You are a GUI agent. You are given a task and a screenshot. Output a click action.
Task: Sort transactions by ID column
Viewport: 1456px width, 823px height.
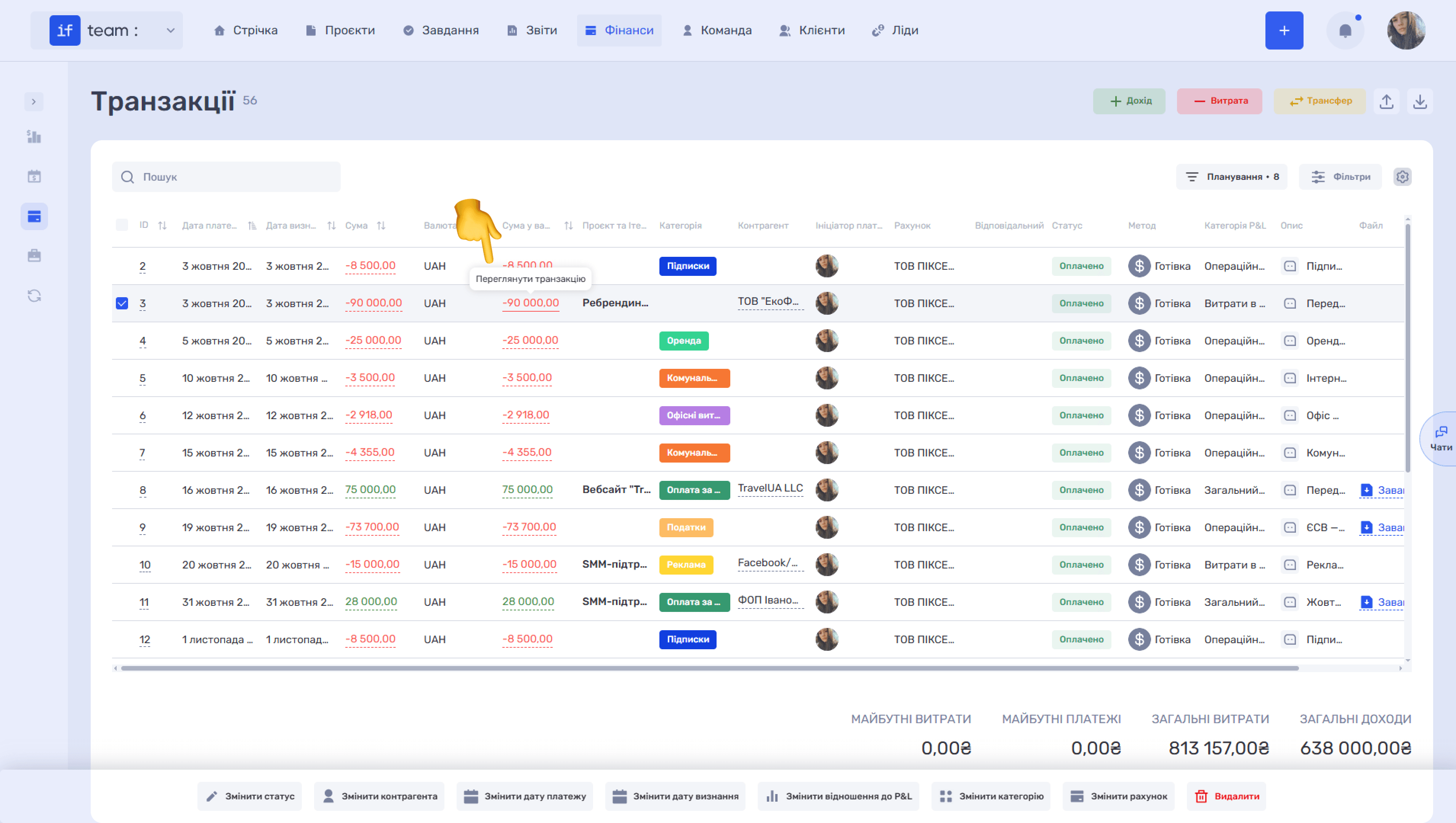(162, 226)
